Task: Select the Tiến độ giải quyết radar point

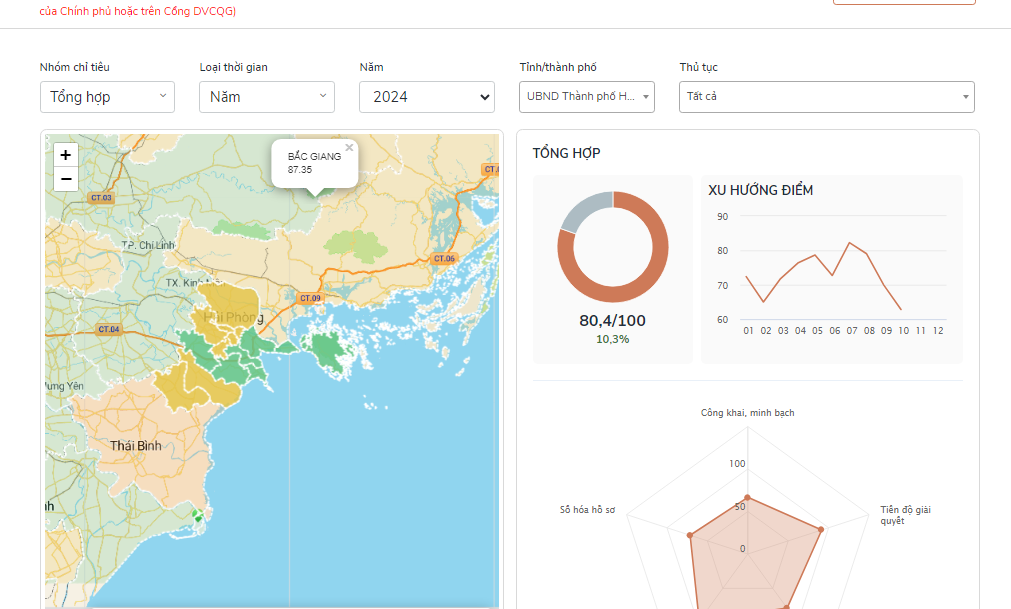Action: [x=821, y=529]
